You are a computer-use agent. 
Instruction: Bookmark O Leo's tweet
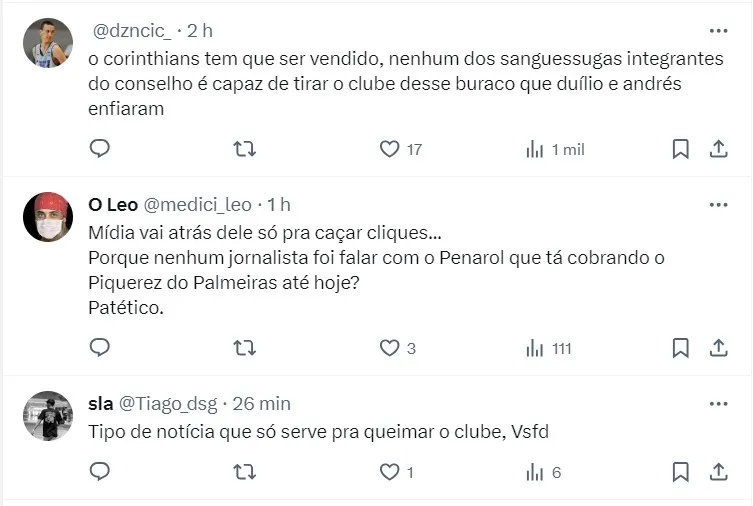coord(680,348)
